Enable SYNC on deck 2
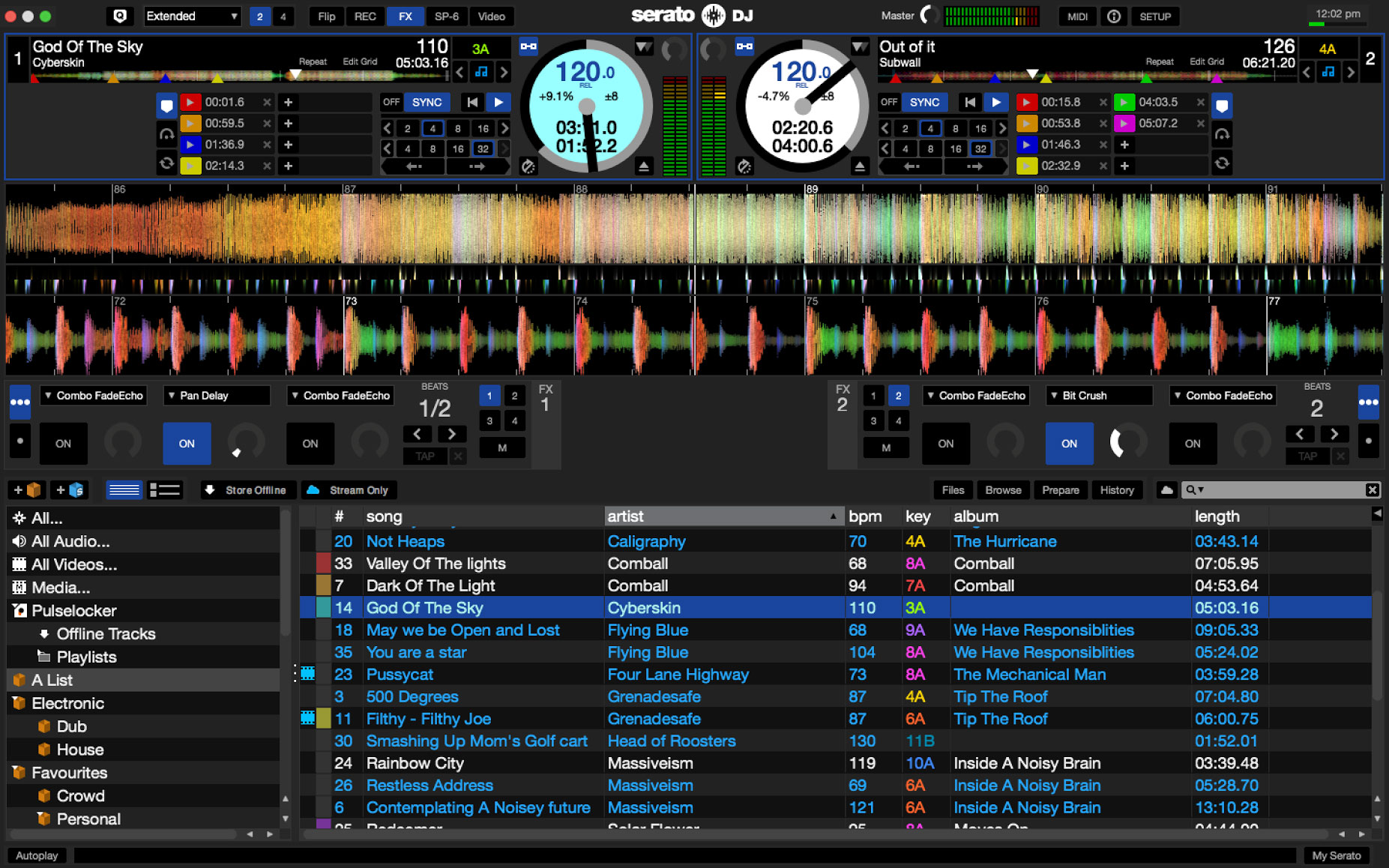Image resolution: width=1389 pixels, height=868 pixels. point(924,102)
